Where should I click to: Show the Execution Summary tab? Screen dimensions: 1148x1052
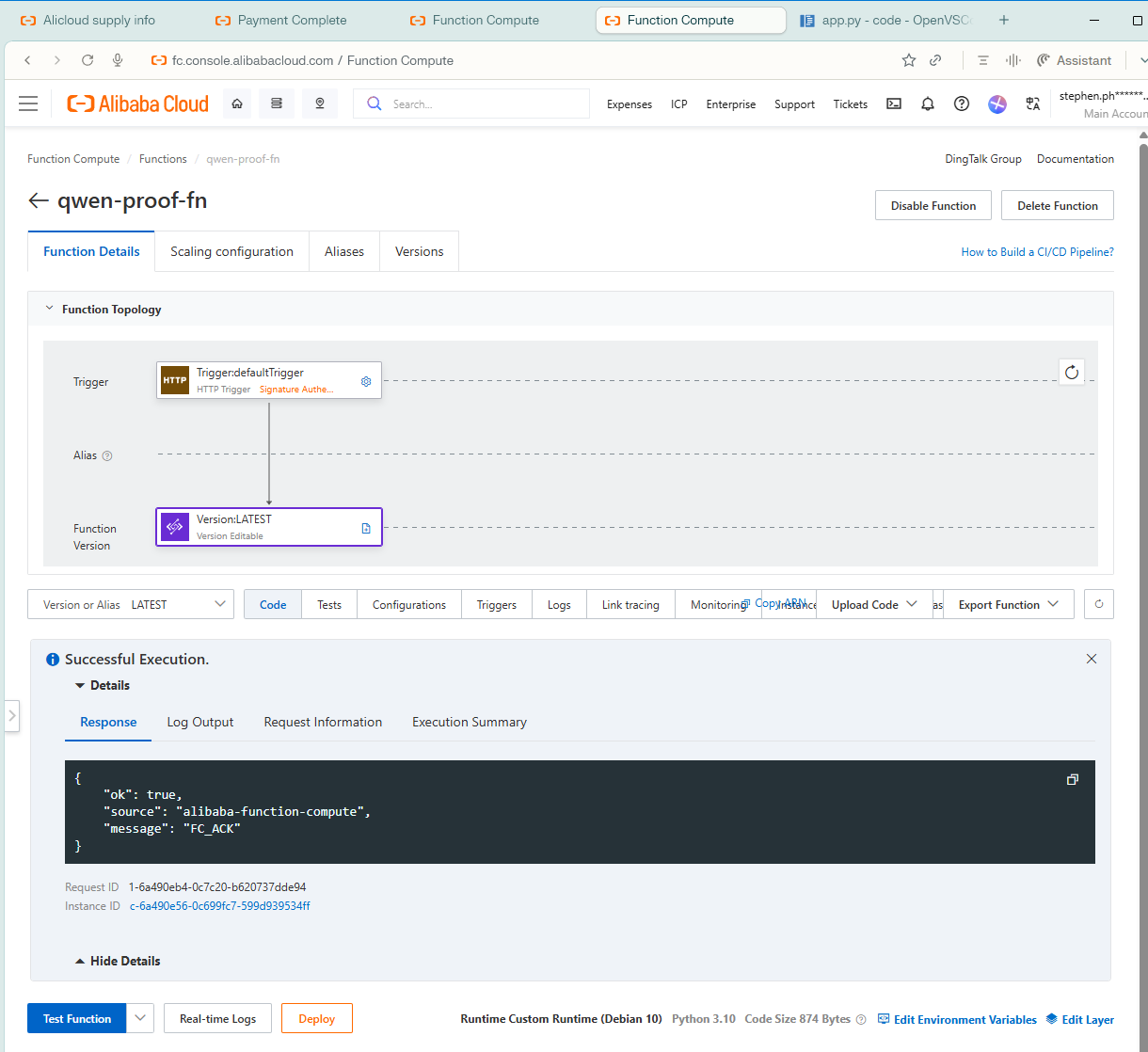click(470, 722)
